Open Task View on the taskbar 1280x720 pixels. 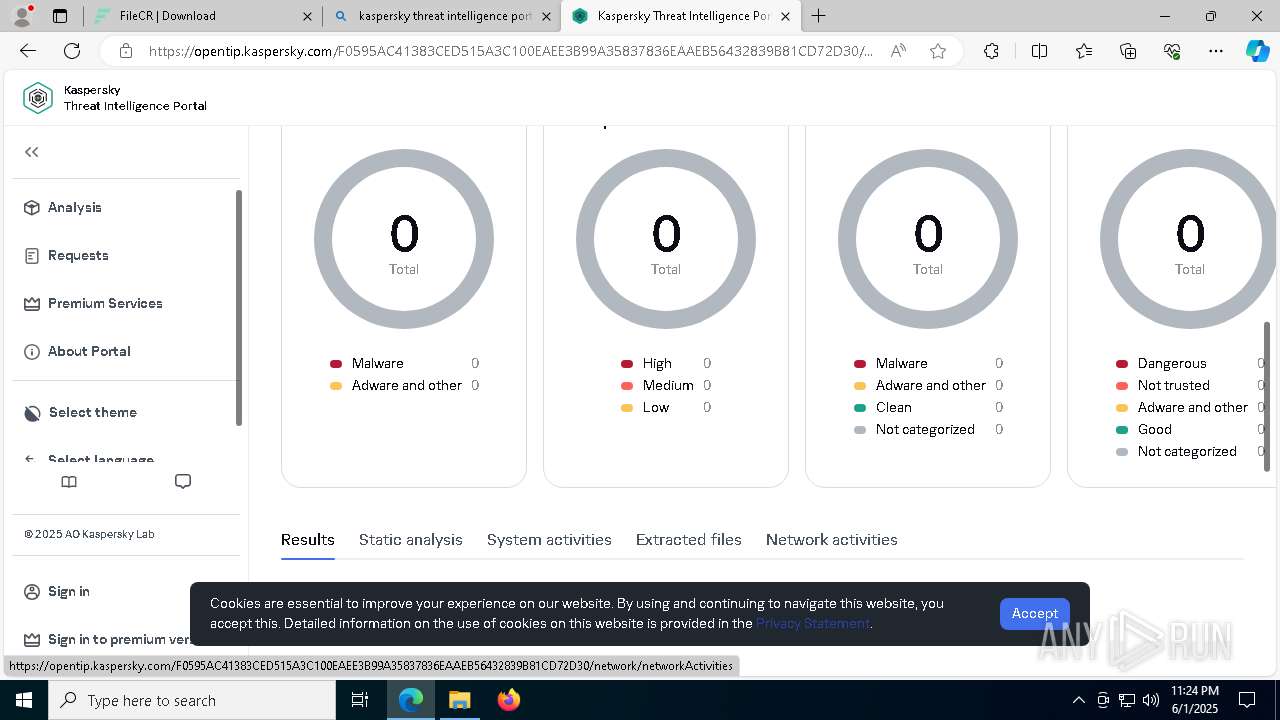[x=360, y=700]
